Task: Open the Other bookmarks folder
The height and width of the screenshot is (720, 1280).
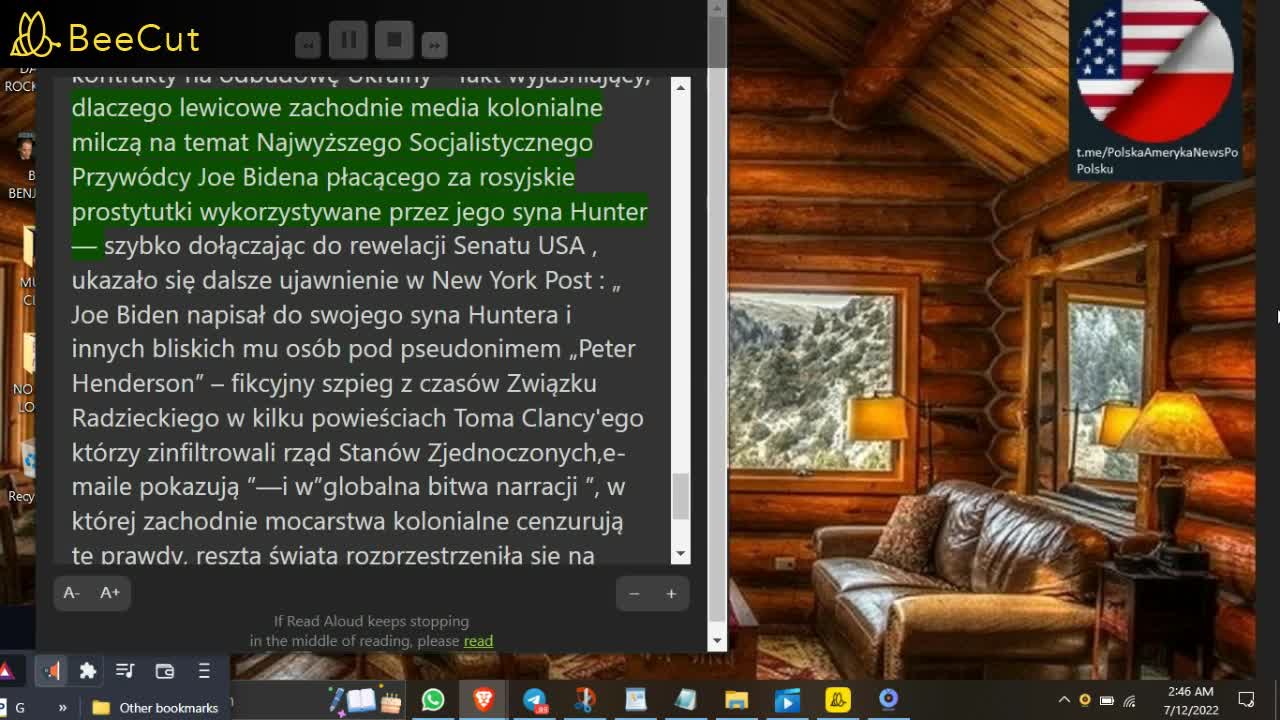Action: [x=155, y=707]
